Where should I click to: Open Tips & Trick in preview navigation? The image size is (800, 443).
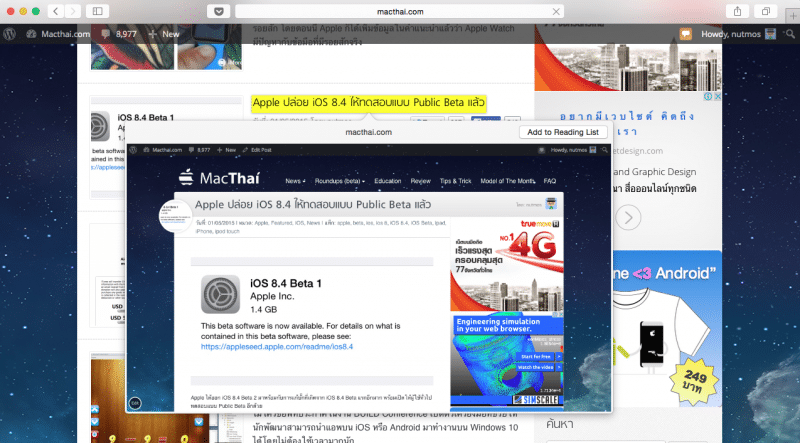point(456,181)
